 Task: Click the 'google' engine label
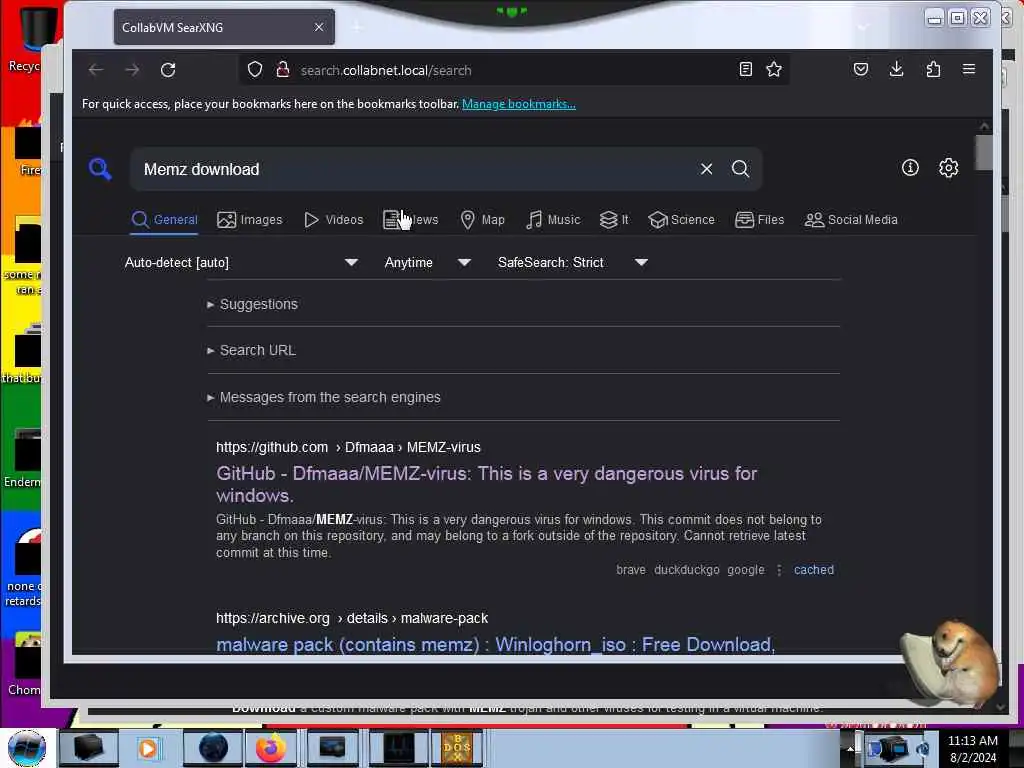[746, 570]
